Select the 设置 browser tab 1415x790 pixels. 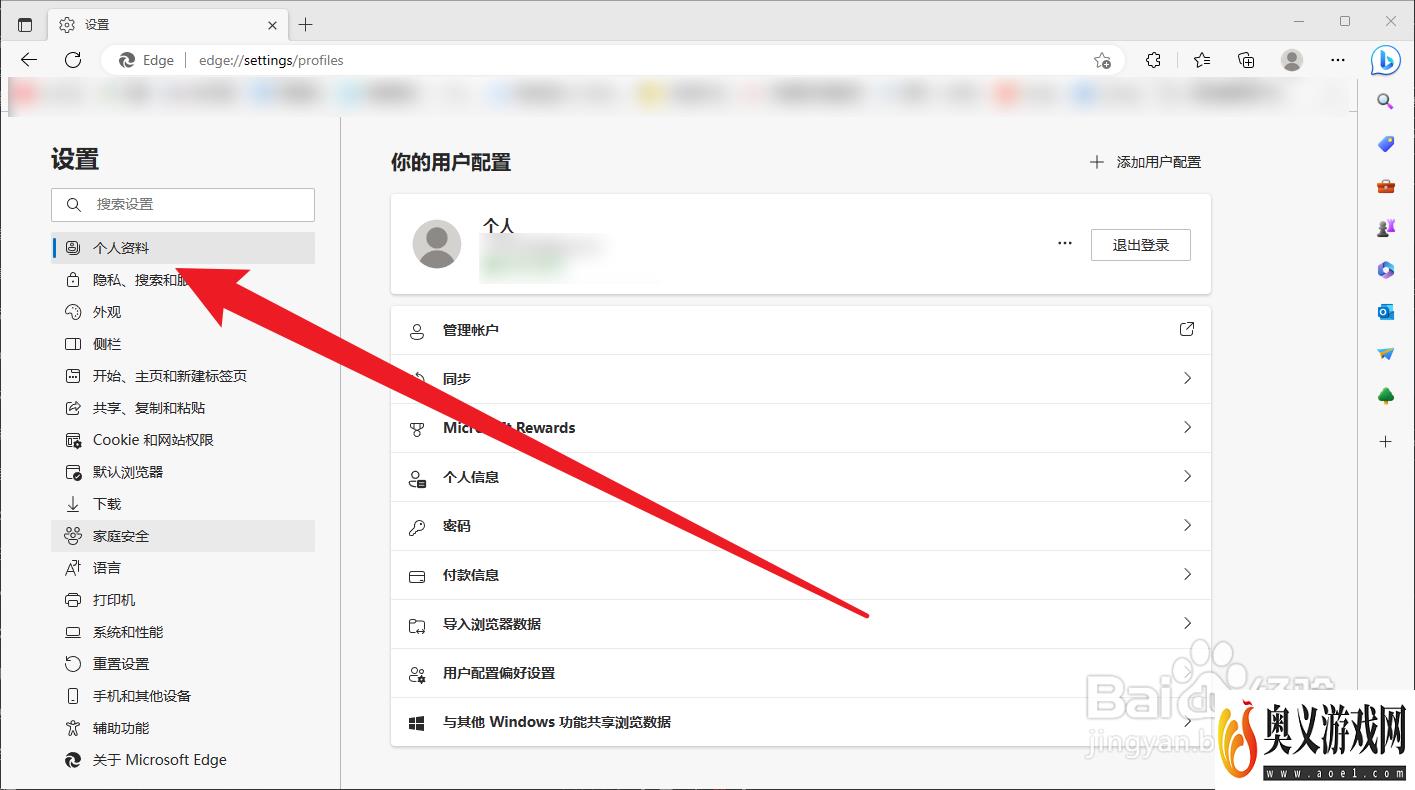168,24
